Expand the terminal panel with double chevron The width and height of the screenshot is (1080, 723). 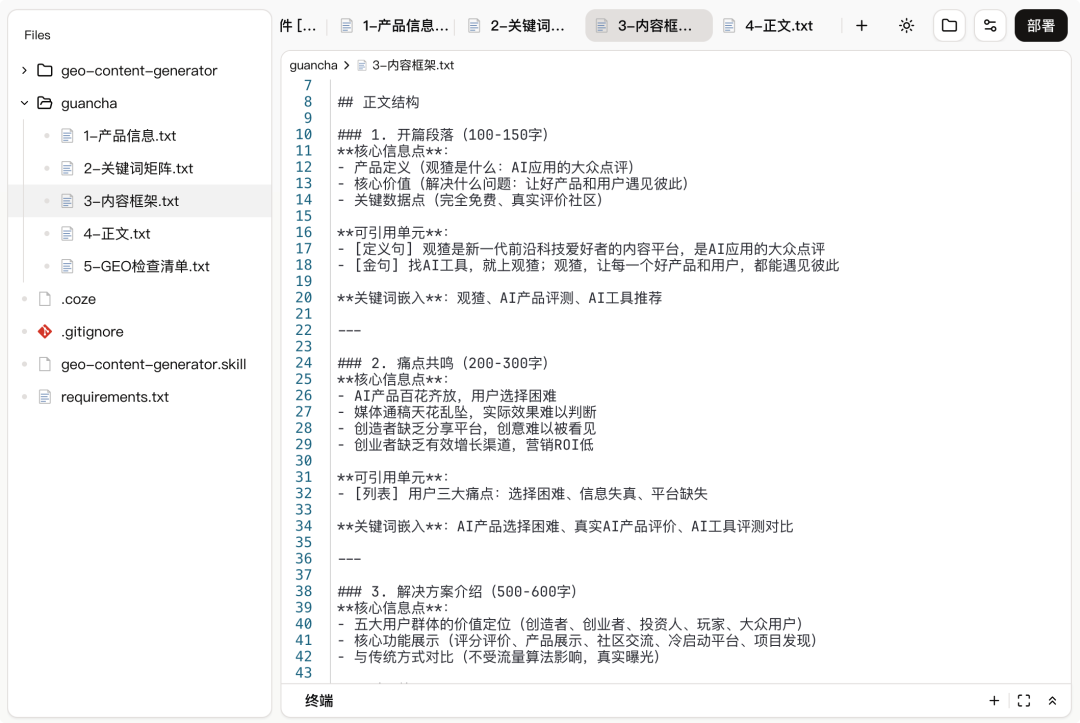[1052, 701]
